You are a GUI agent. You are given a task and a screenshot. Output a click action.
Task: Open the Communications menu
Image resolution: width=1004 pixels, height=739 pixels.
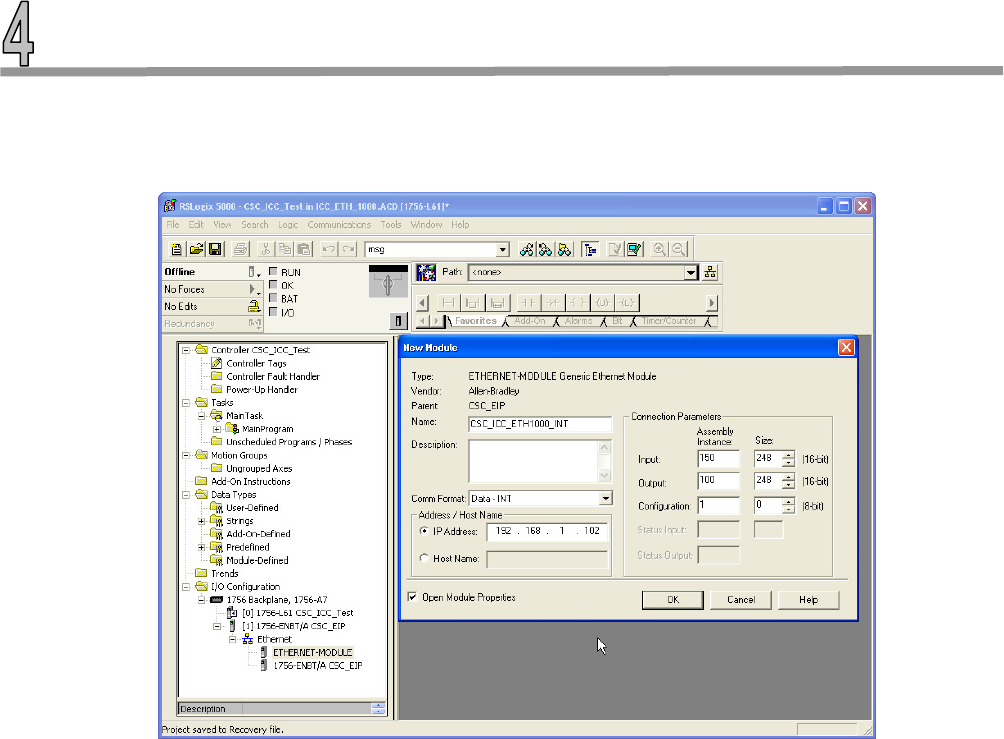(x=339, y=225)
